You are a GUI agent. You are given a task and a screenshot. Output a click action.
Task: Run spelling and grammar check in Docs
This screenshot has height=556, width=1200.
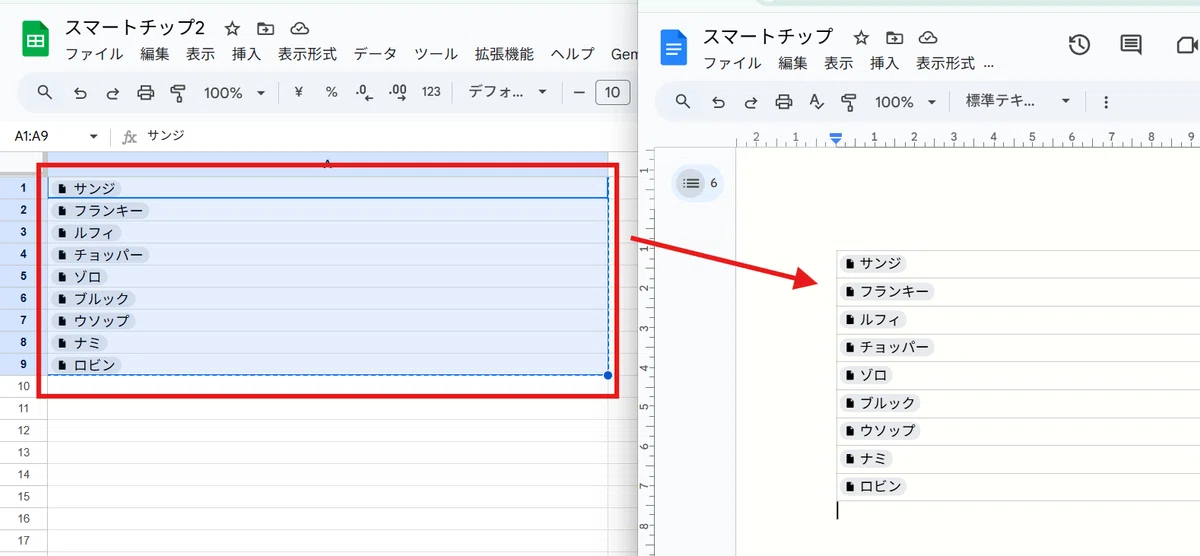pyautogui.click(x=816, y=101)
